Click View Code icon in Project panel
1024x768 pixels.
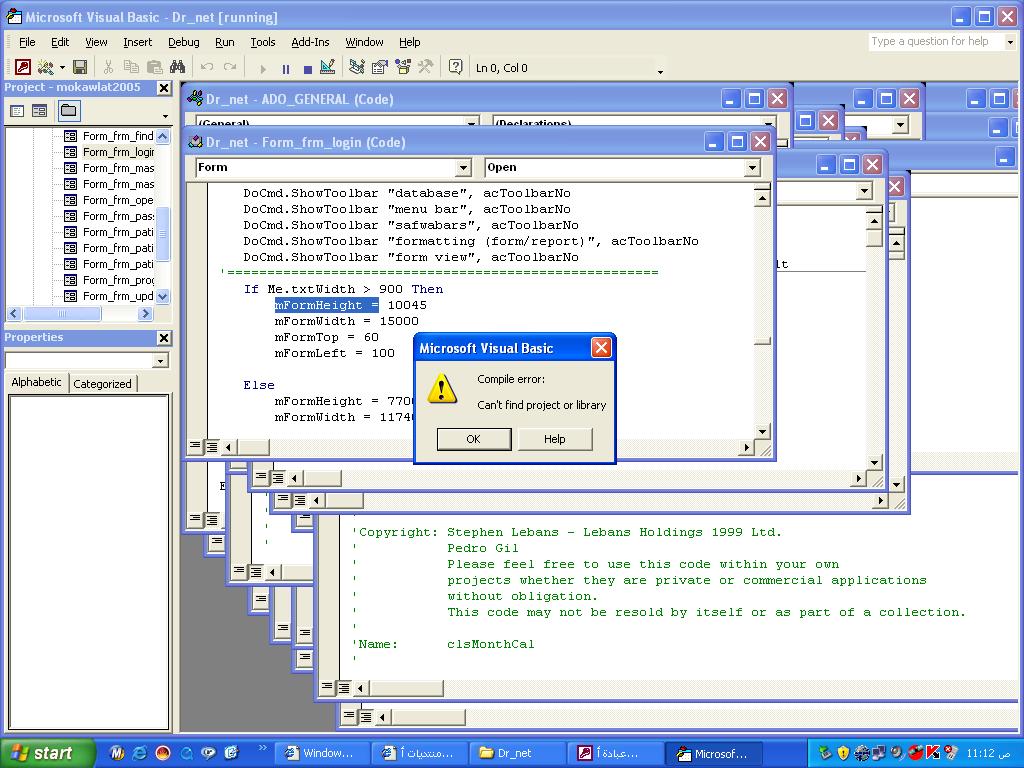pyautogui.click(x=17, y=111)
